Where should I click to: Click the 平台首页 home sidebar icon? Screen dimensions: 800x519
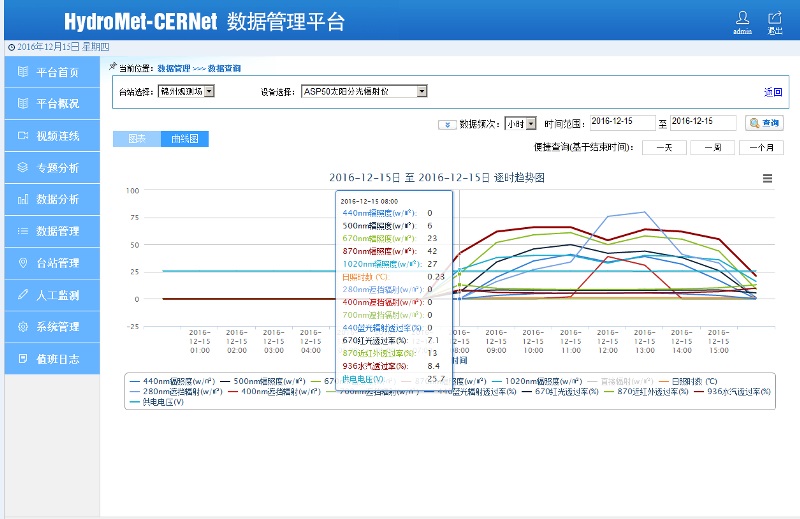click(23, 72)
